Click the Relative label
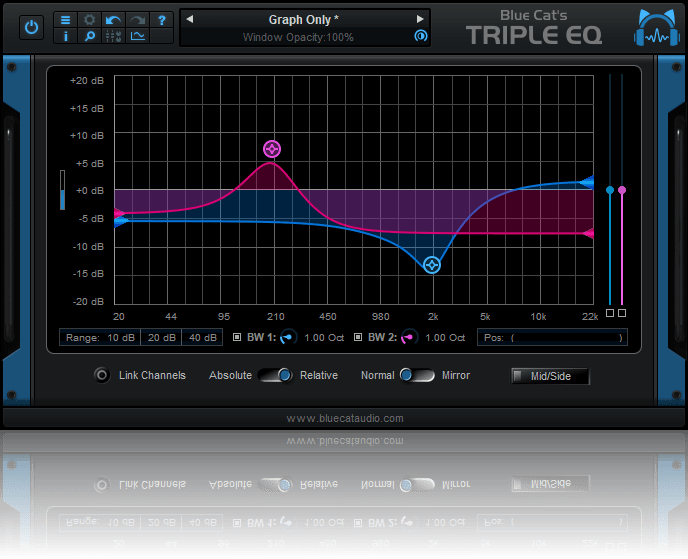The width and height of the screenshot is (688, 559). click(x=319, y=376)
